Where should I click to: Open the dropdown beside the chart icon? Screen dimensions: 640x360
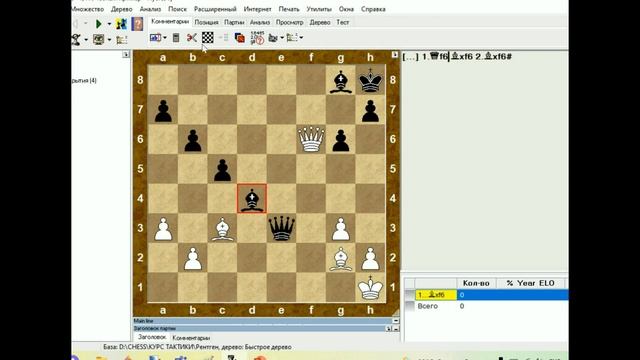pyautogui.click(x=282, y=38)
